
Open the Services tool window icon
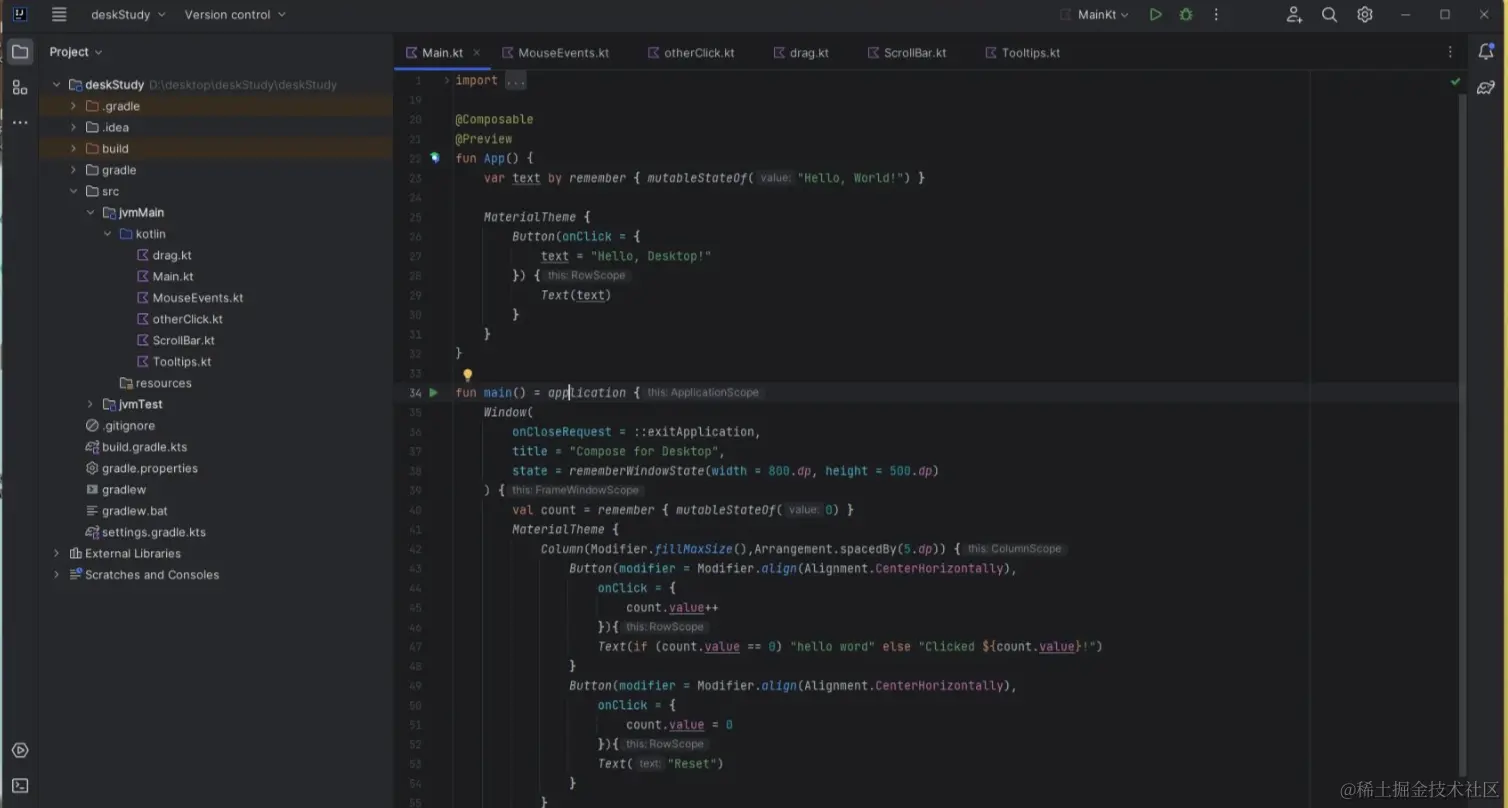pos(20,751)
